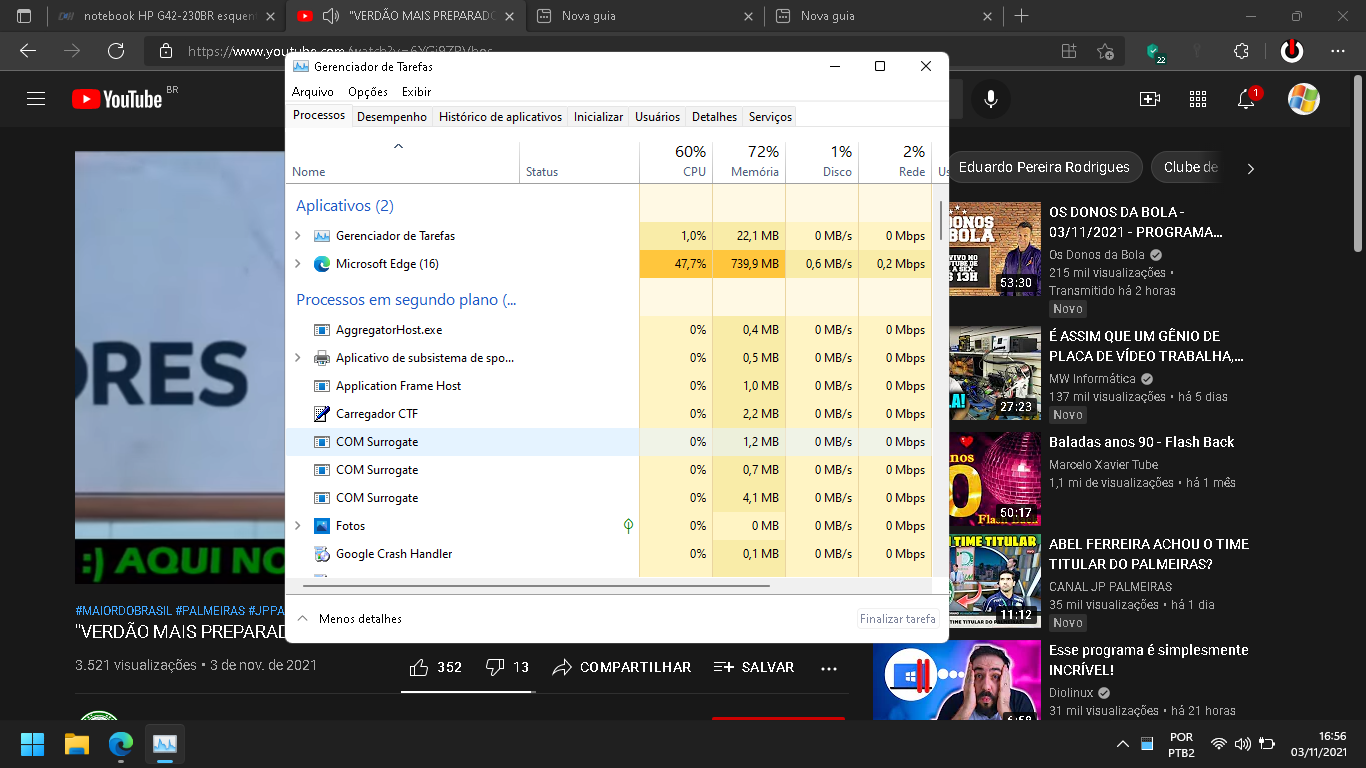This screenshot has height=768, width=1366.
Task: Open the Arquivo menu
Action: 313,91
